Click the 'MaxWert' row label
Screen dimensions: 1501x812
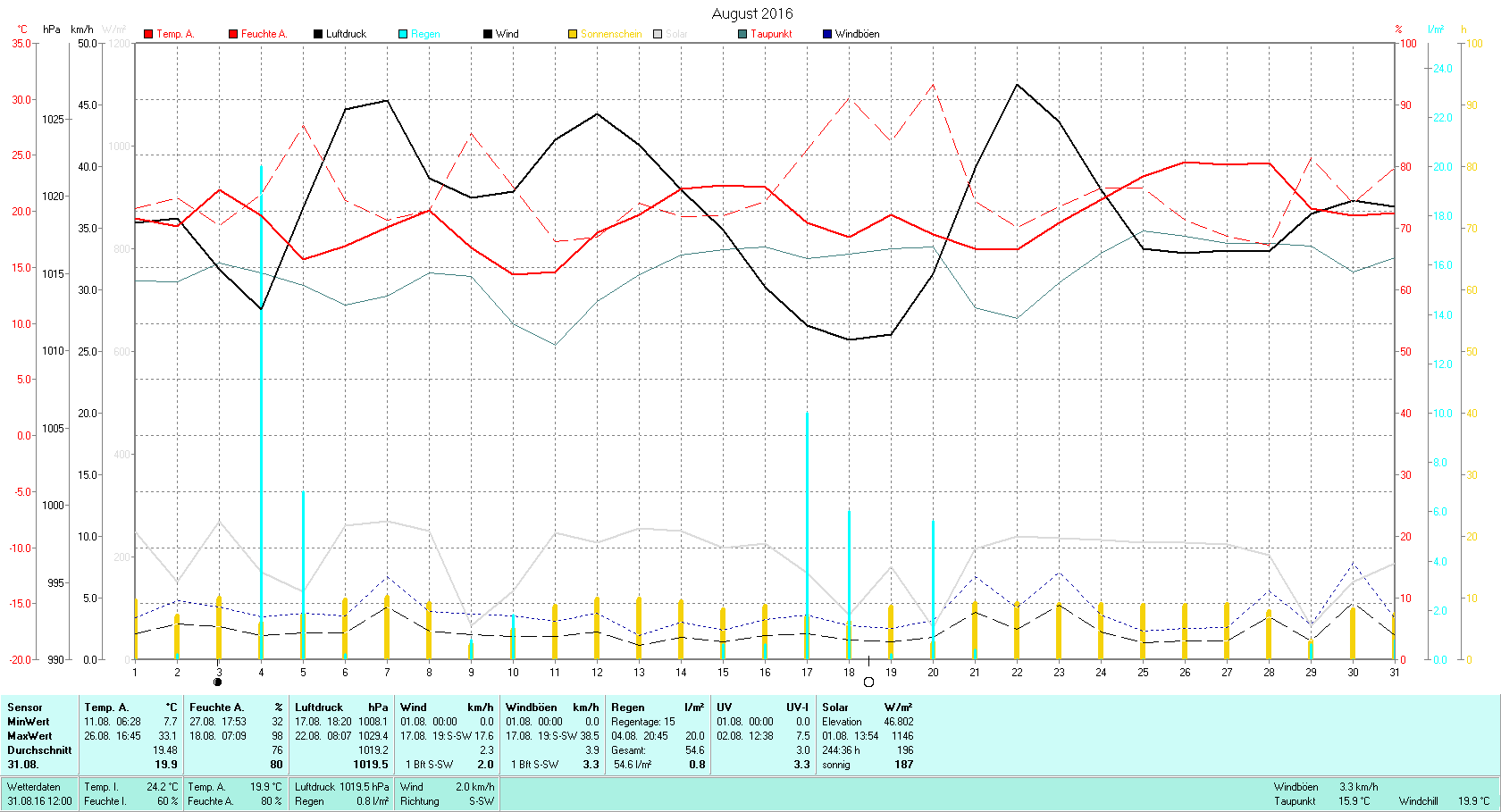[29, 736]
